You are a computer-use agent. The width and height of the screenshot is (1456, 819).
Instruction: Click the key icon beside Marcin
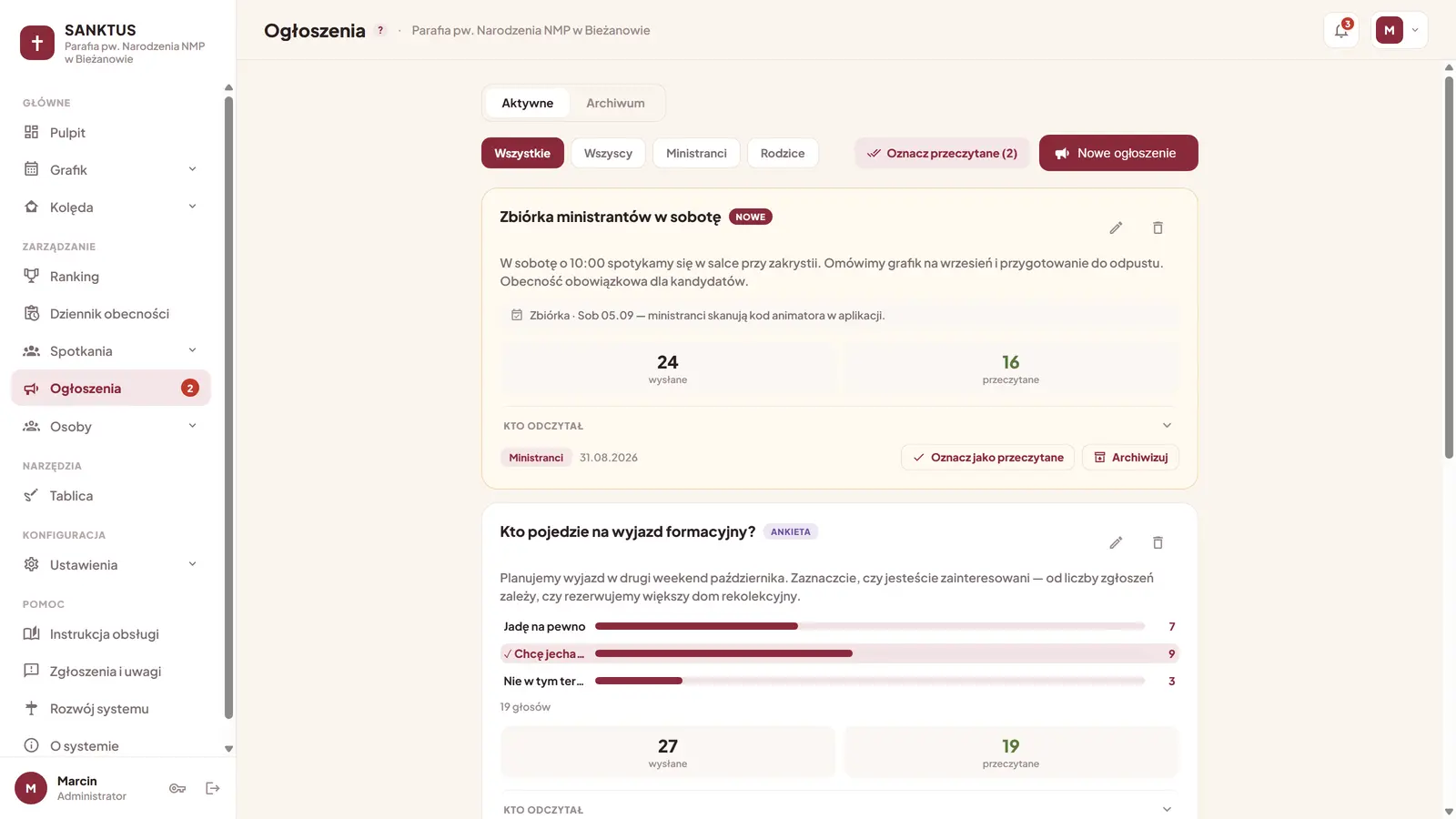pos(177,788)
